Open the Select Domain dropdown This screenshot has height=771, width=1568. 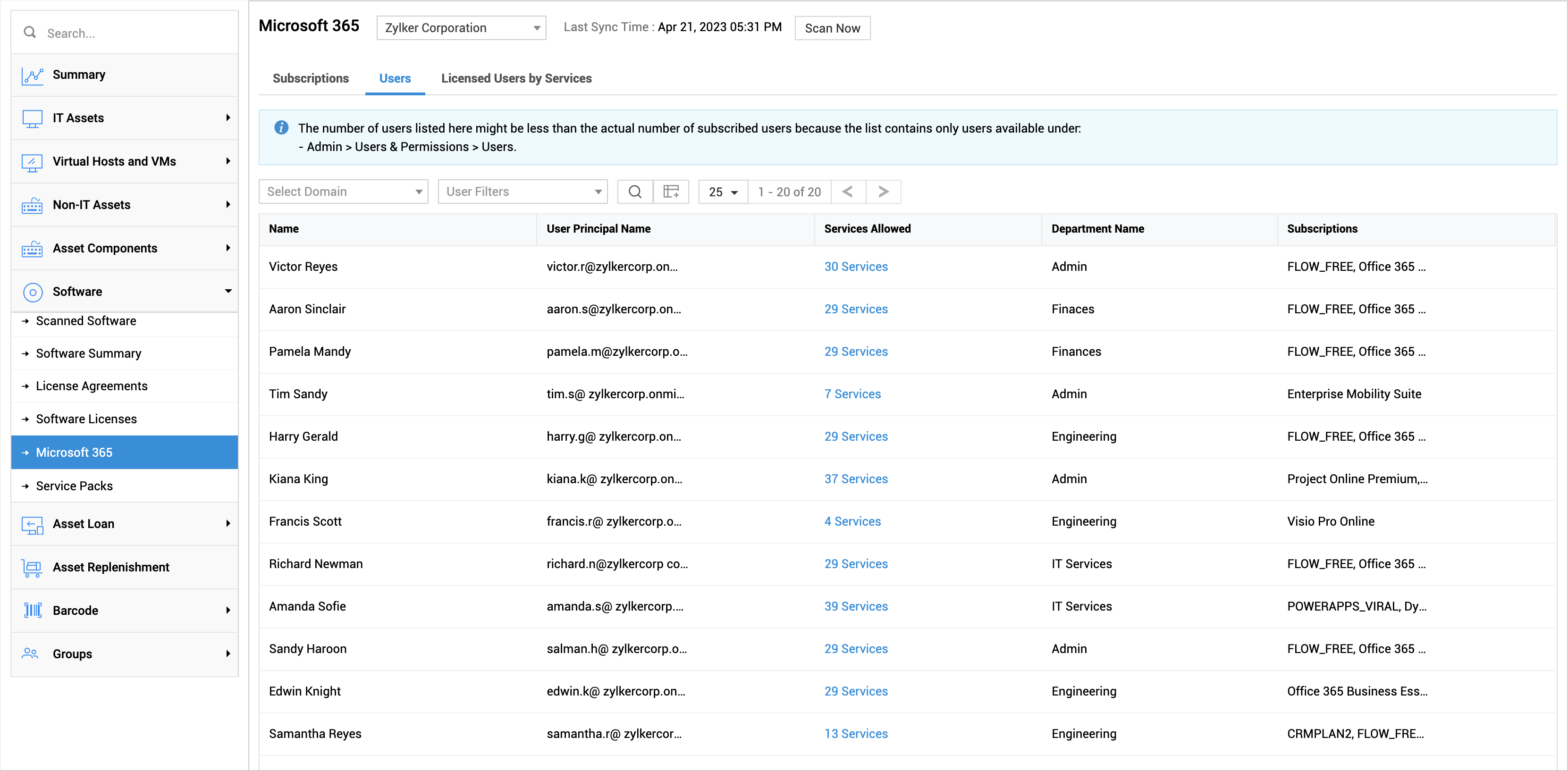click(343, 192)
